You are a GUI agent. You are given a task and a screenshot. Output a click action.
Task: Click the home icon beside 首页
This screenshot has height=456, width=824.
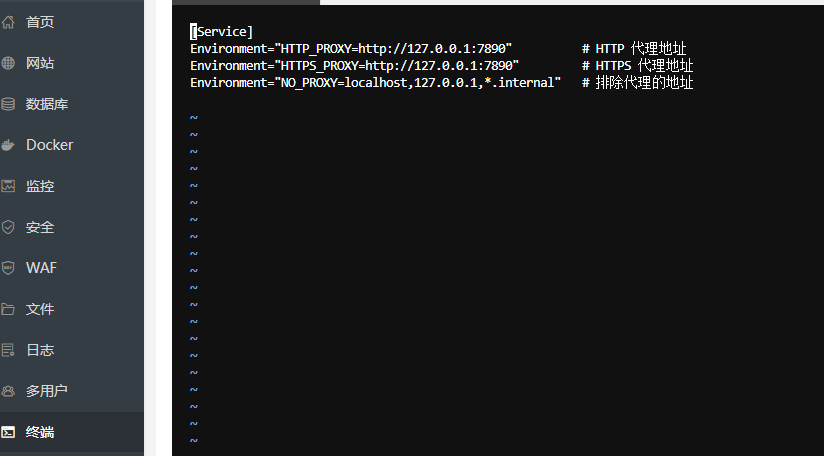coord(8,22)
